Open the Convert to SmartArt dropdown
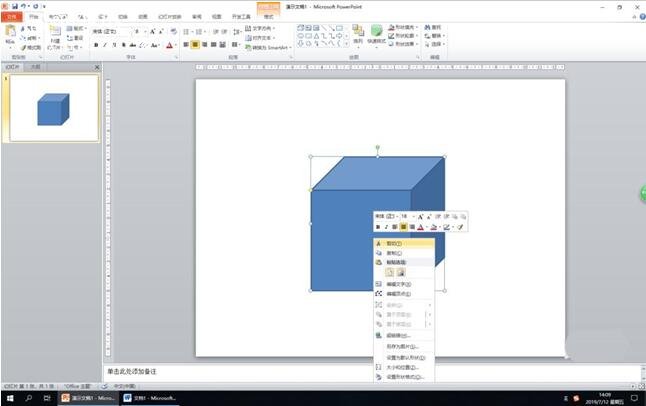 coord(268,47)
